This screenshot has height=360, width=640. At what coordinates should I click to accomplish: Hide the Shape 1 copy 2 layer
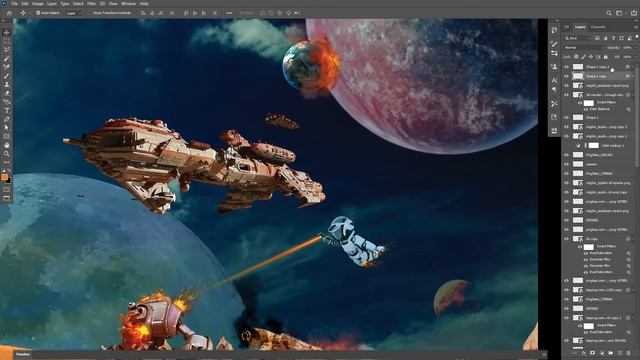click(x=566, y=67)
